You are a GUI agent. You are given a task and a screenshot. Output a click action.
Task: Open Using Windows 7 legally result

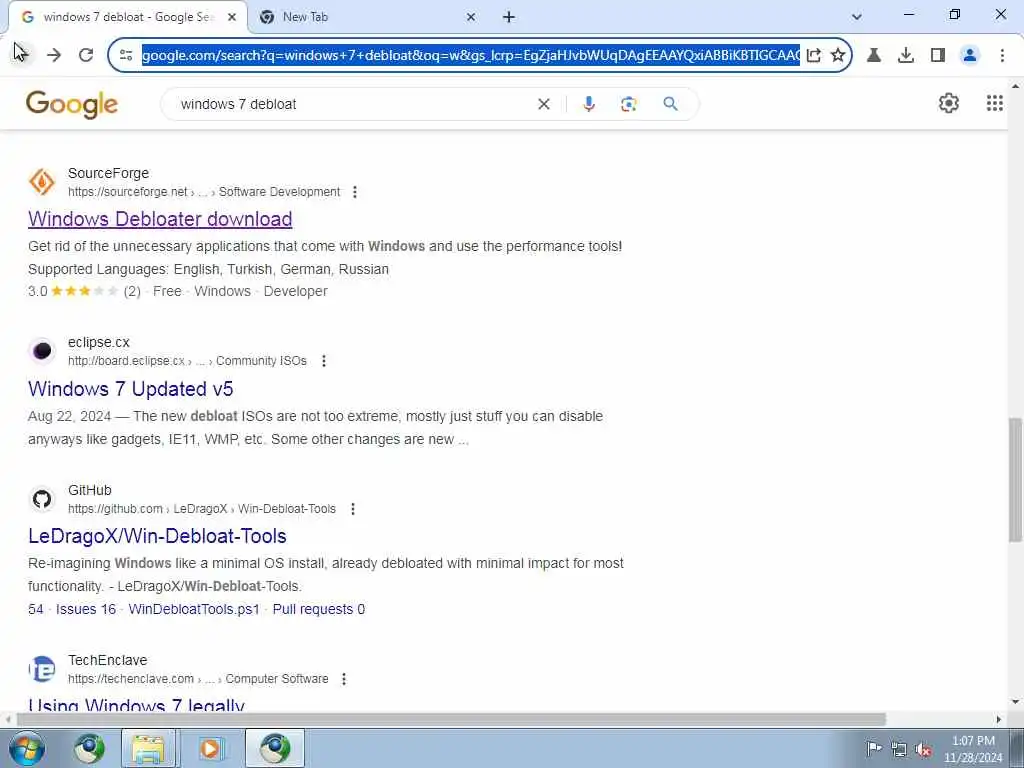(x=136, y=705)
